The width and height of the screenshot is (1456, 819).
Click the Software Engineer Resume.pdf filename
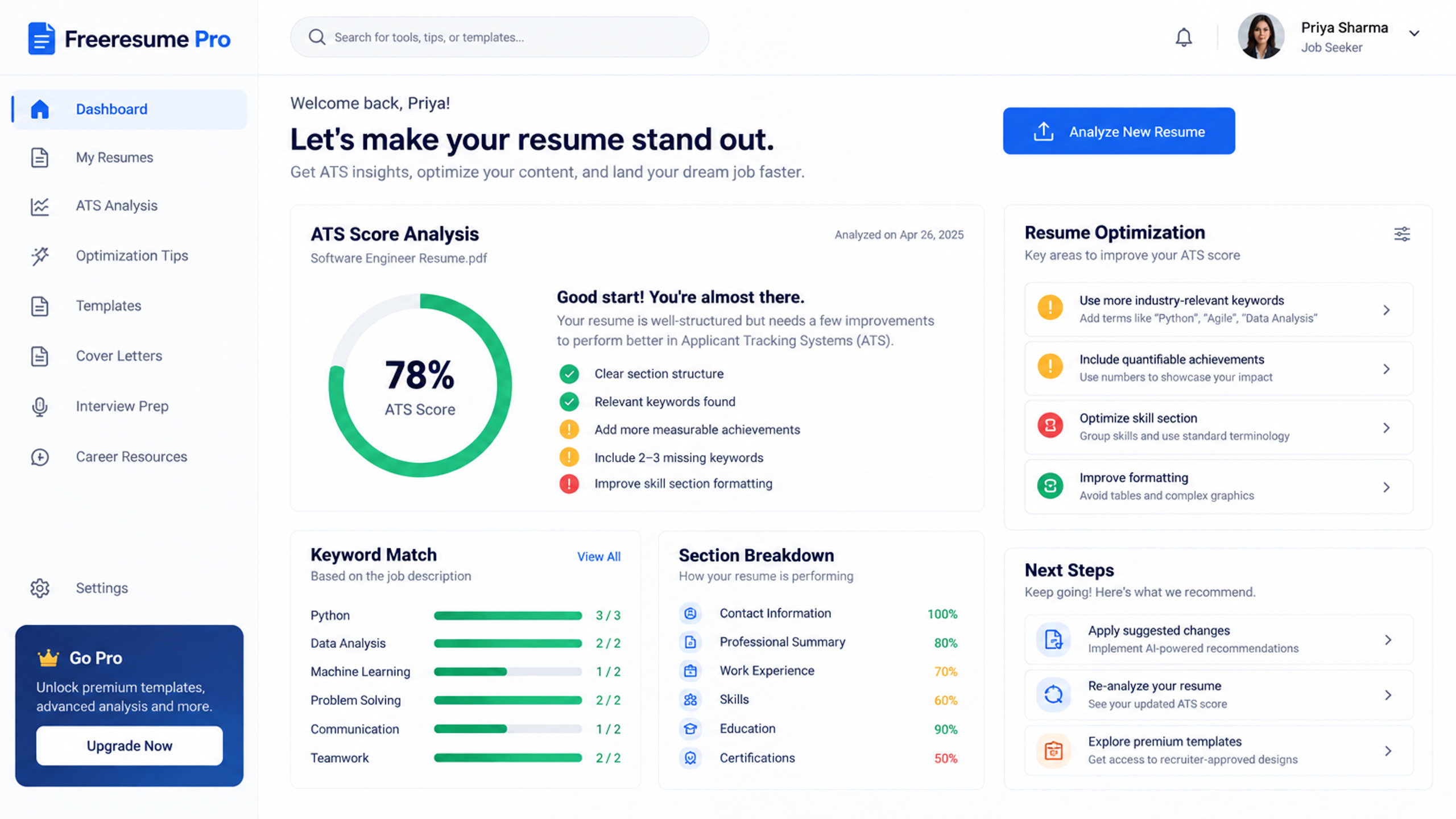[x=399, y=258]
